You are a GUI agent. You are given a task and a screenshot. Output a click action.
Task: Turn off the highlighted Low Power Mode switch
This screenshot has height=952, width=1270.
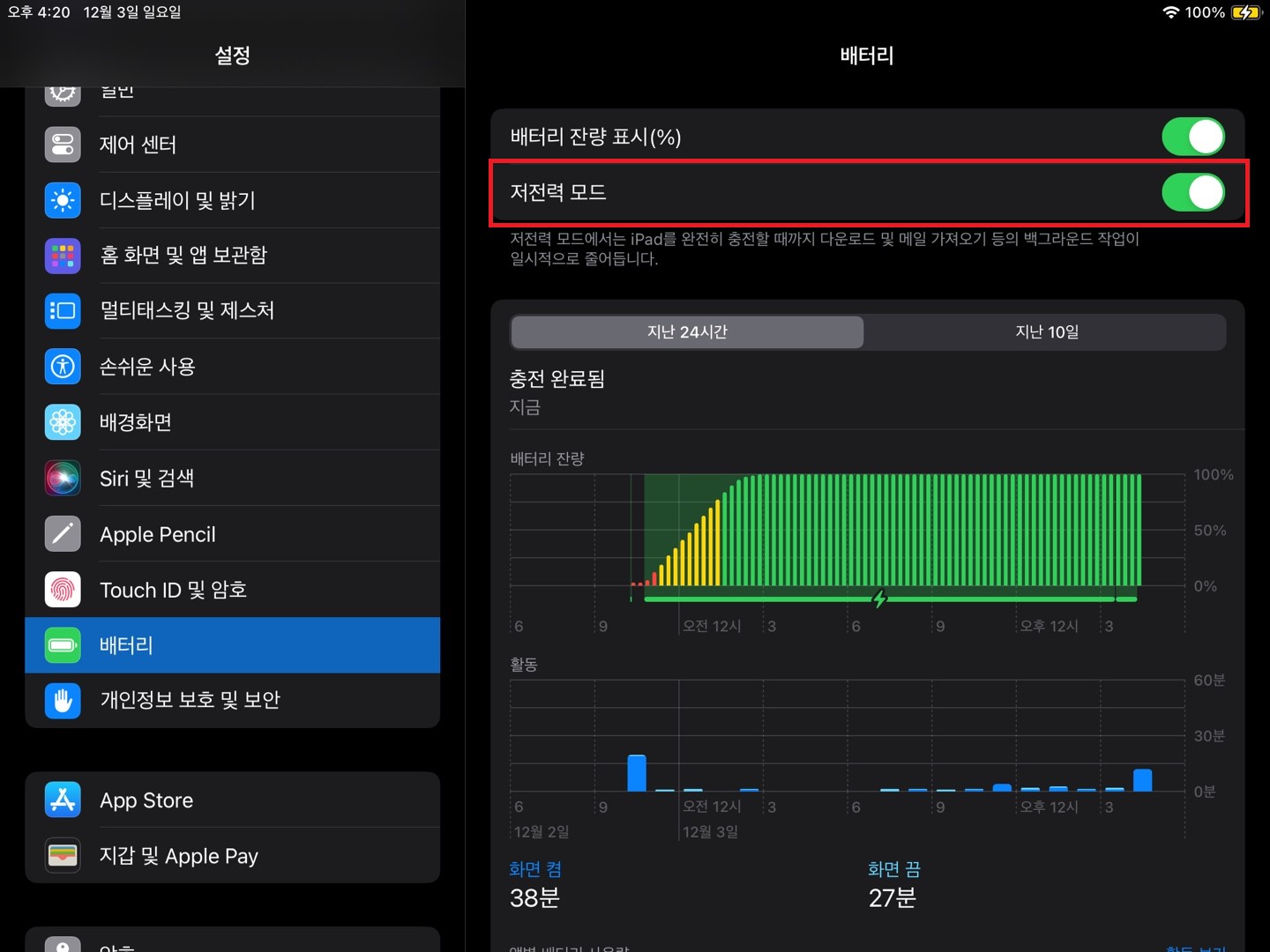1193,192
